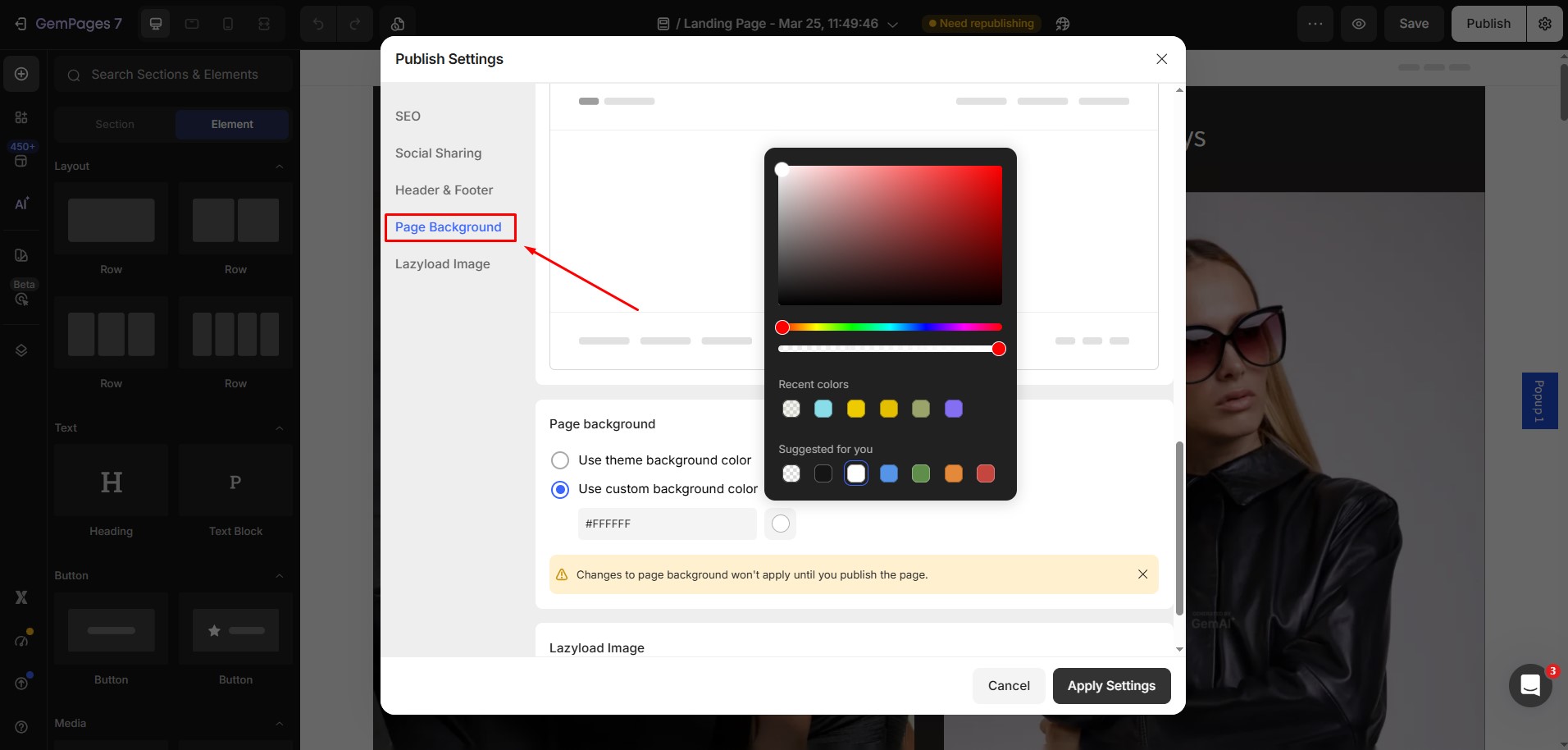Switch to mobile phone view icon
The width and height of the screenshot is (1568, 750).
click(228, 24)
